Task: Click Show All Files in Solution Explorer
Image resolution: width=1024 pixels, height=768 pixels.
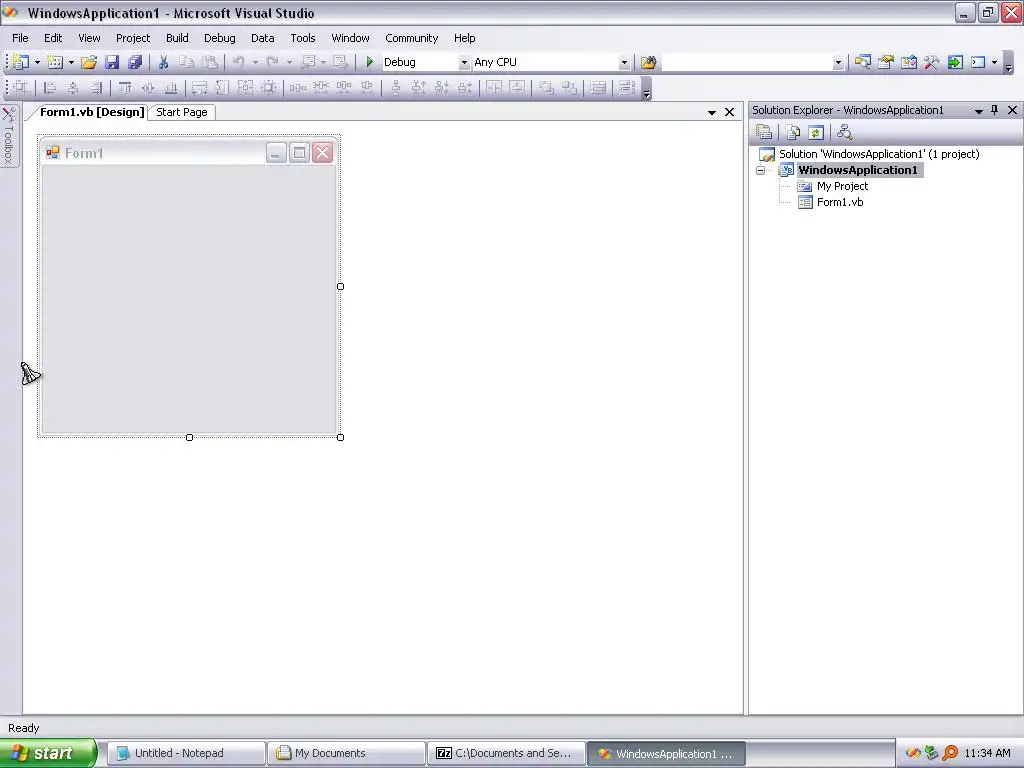Action: click(793, 133)
